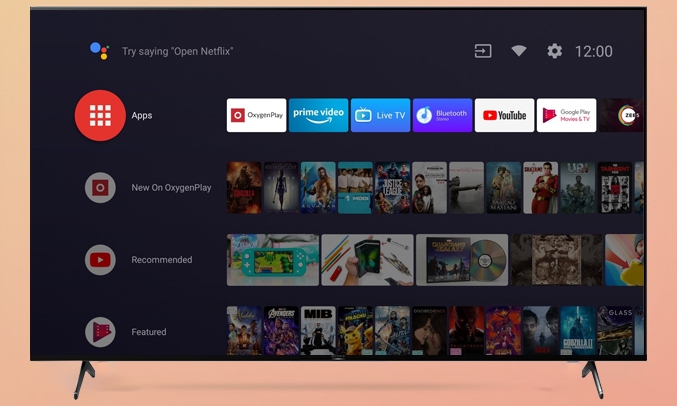Viewport: 677px width, 406px height.
Task: Open the MIB movie poster
Action: click(318, 331)
